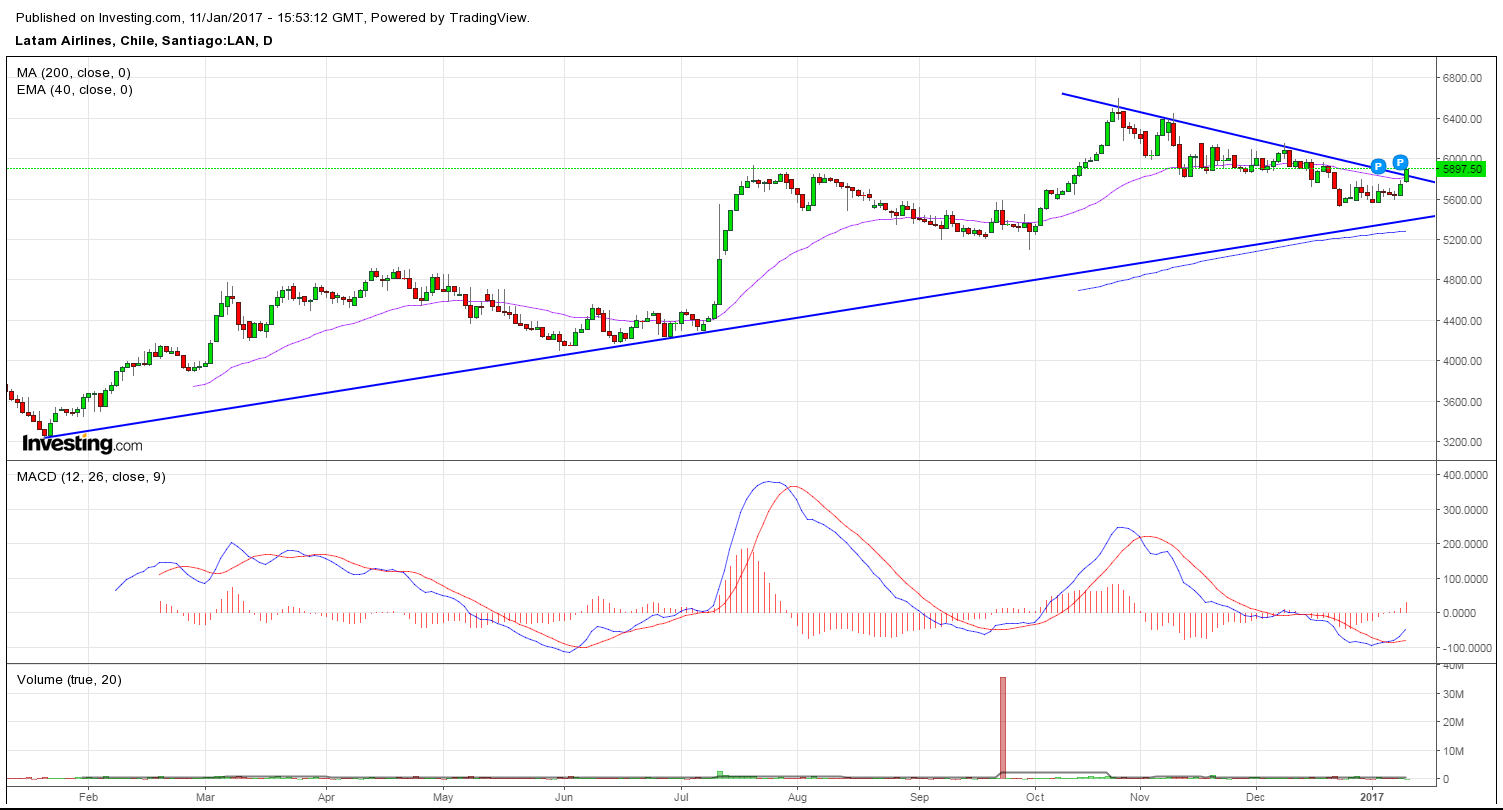Click the MA (200, close, 0) indicator label
1503x810 pixels.
point(74,73)
